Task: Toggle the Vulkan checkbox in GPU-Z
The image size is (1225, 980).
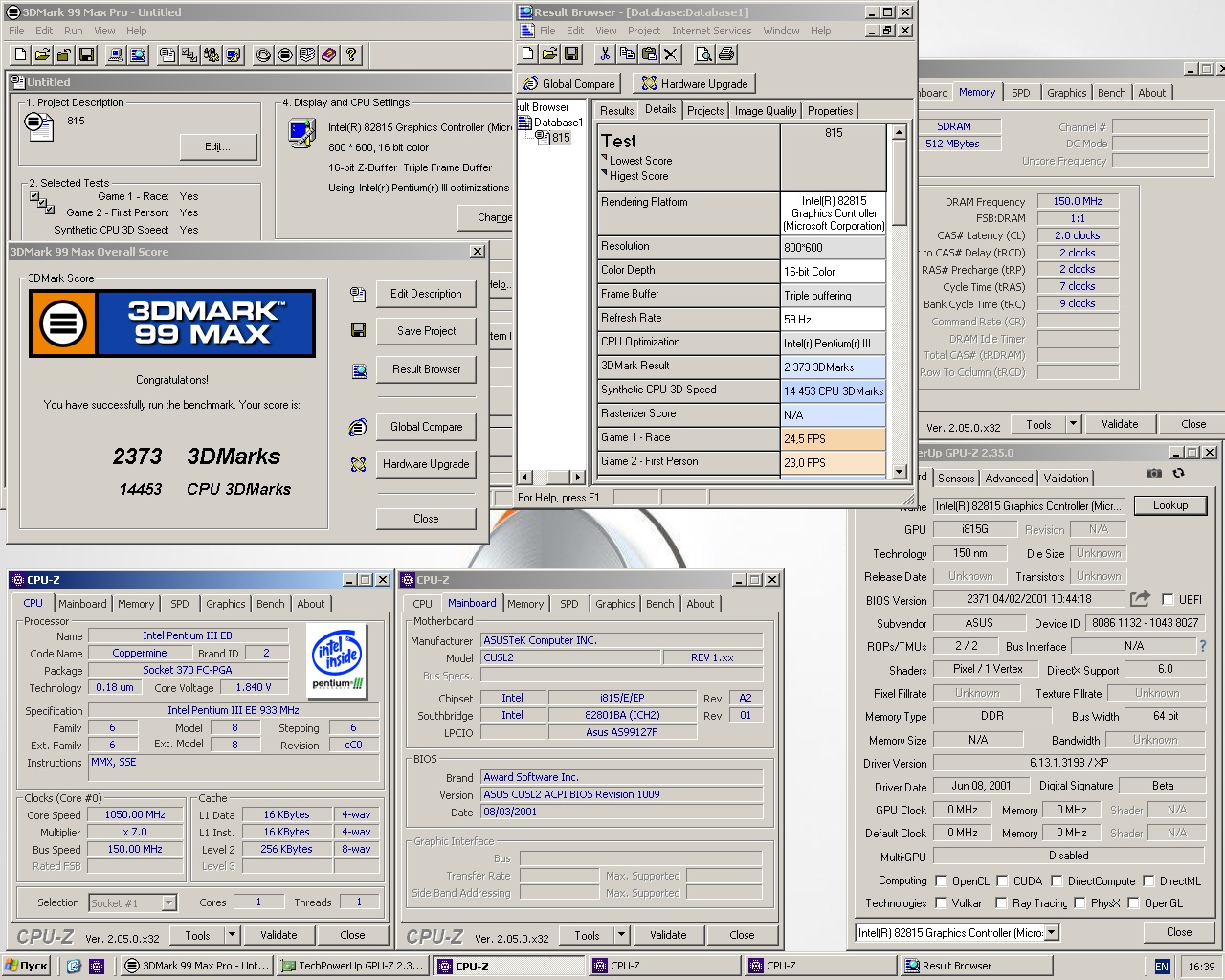Action: tap(941, 903)
